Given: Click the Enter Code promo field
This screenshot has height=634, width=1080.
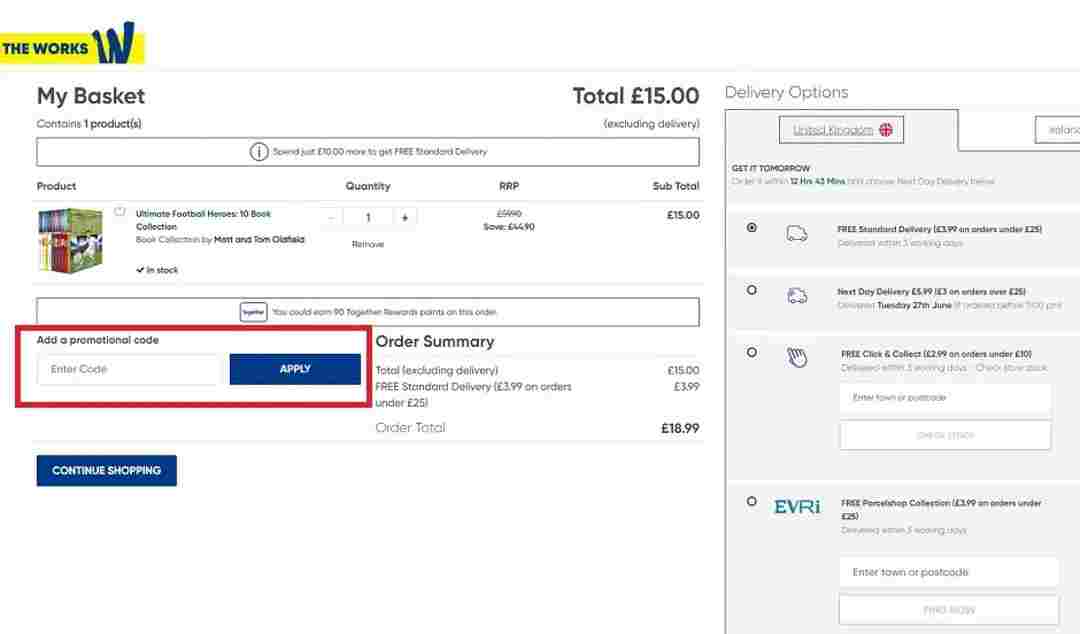Looking at the screenshot, I should [128, 369].
